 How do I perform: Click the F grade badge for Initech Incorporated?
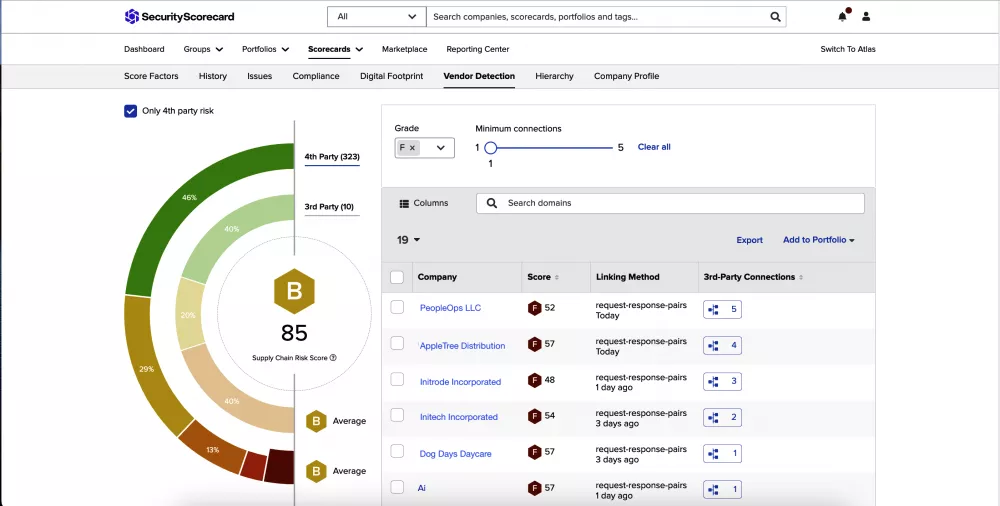click(x=534, y=416)
